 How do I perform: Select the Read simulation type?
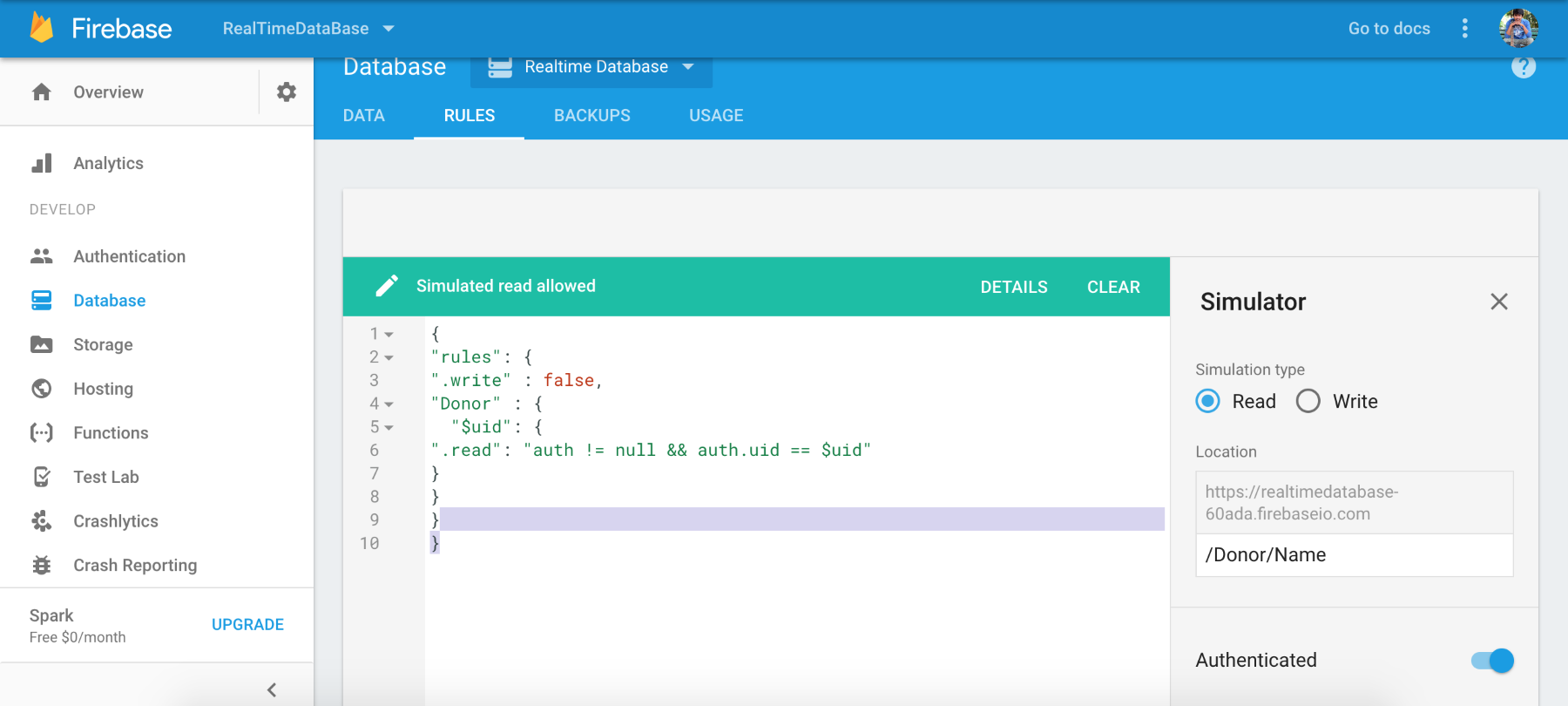(x=1207, y=401)
